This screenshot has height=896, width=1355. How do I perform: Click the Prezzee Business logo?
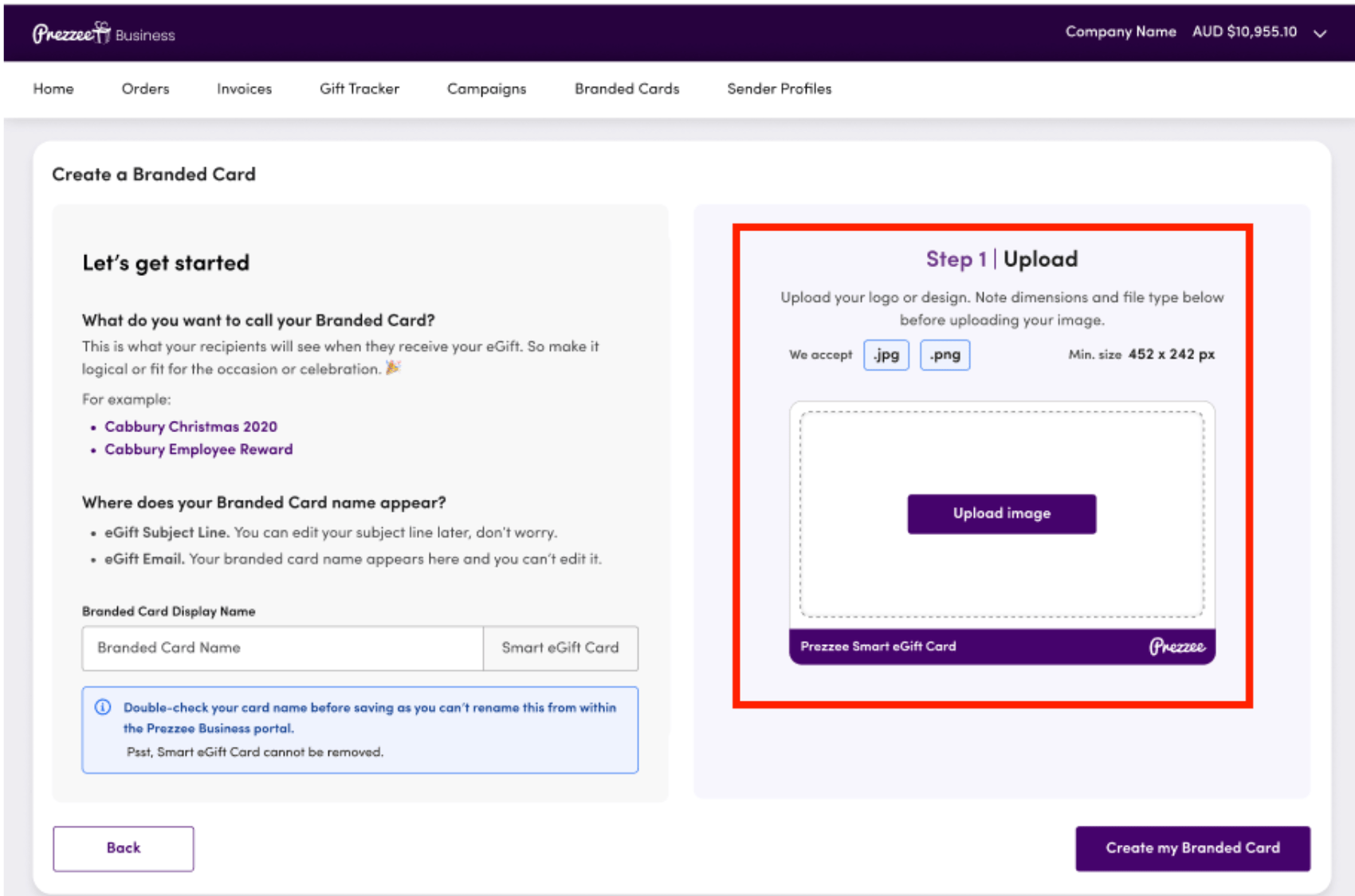[102, 32]
